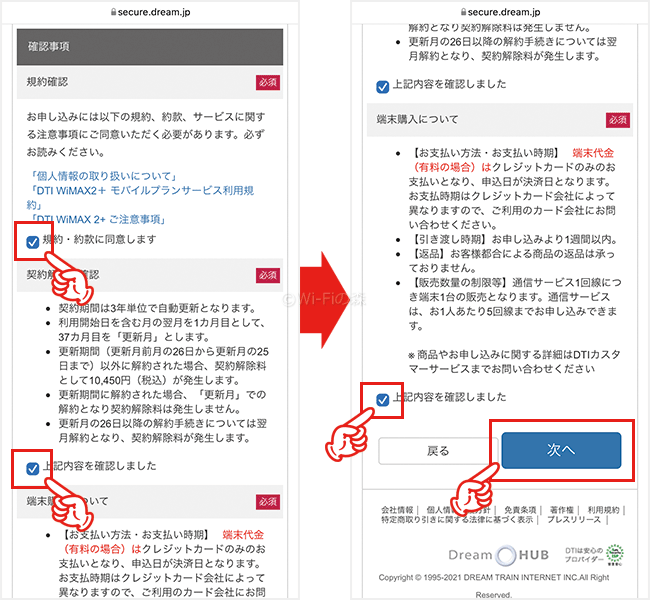Open プレスリリース footer link

point(574,520)
